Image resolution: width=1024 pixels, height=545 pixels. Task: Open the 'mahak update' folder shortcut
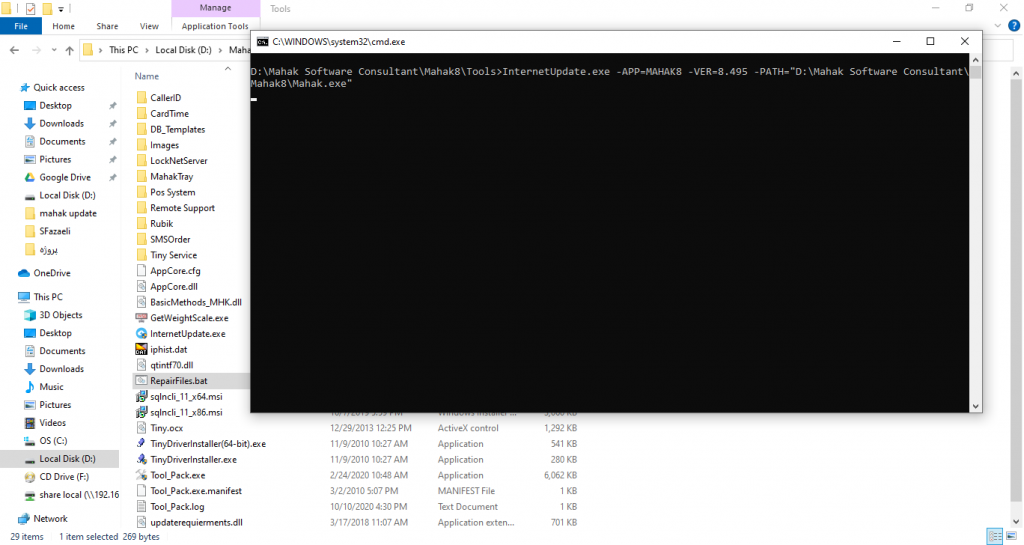[67, 213]
